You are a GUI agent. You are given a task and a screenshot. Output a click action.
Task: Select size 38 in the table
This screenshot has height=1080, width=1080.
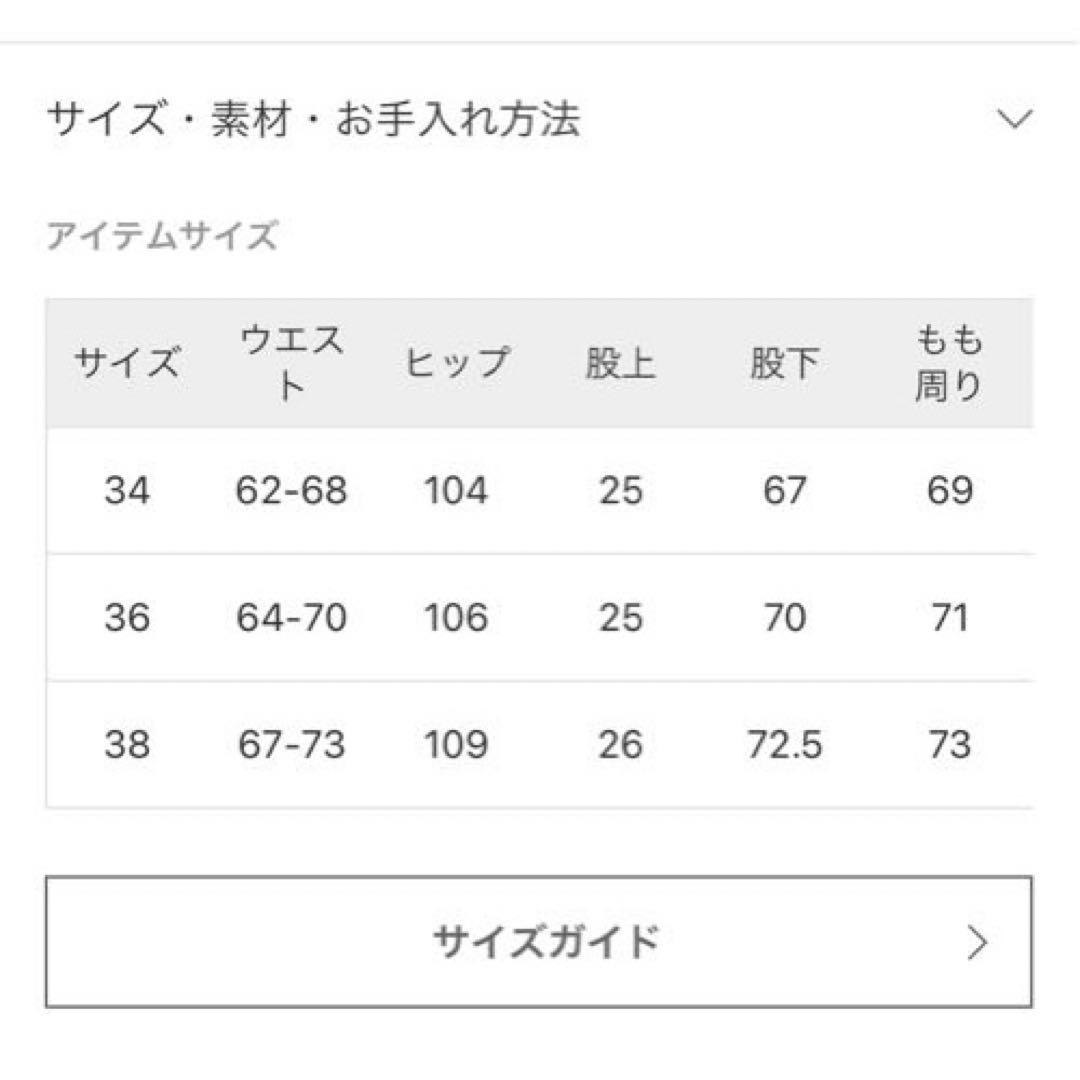click(x=130, y=744)
